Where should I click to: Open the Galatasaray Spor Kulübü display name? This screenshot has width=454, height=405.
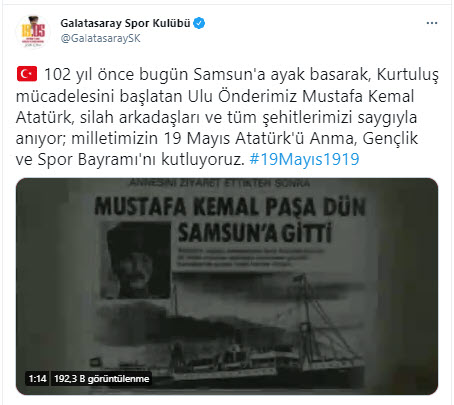click(125, 23)
